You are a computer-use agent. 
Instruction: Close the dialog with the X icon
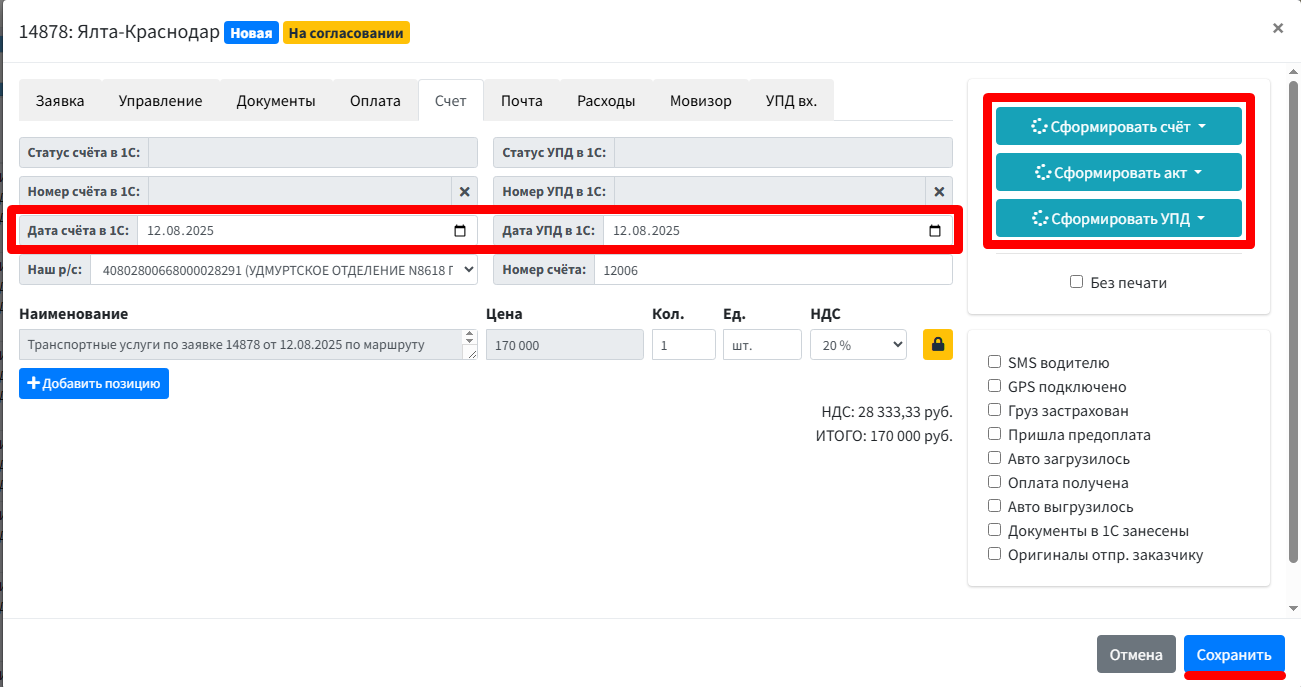pyautogui.click(x=1277, y=29)
